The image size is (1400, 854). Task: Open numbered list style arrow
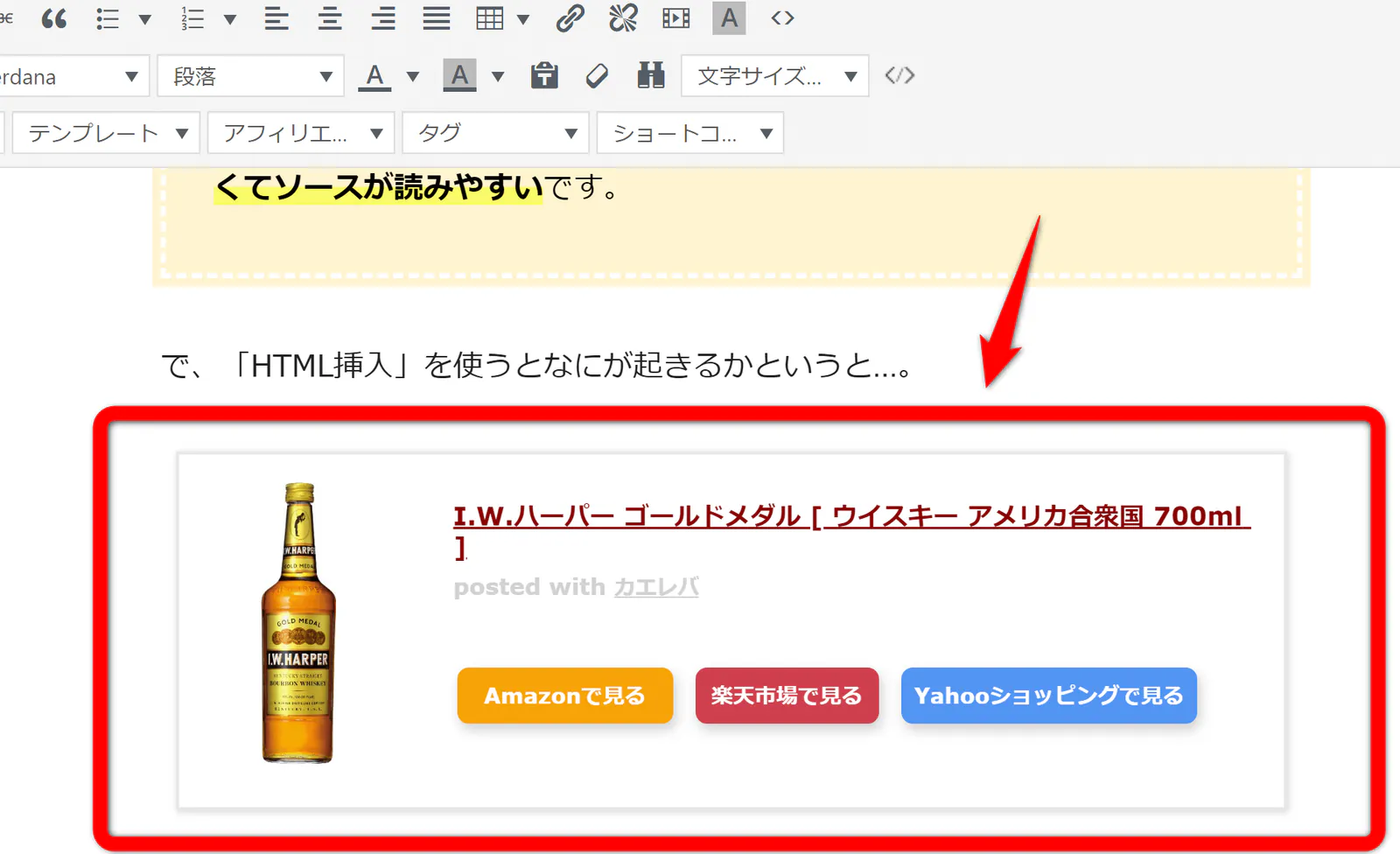tap(230, 19)
